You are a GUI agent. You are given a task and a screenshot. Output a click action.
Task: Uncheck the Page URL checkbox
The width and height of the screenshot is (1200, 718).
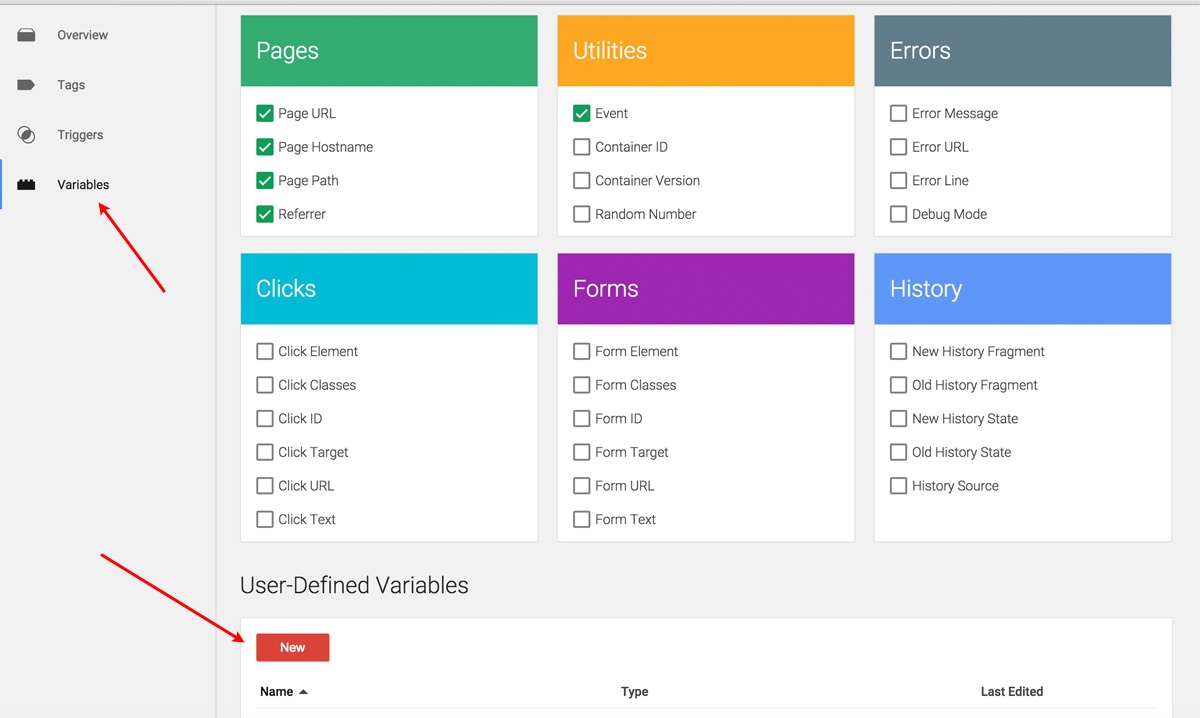(x=265, y=114)
